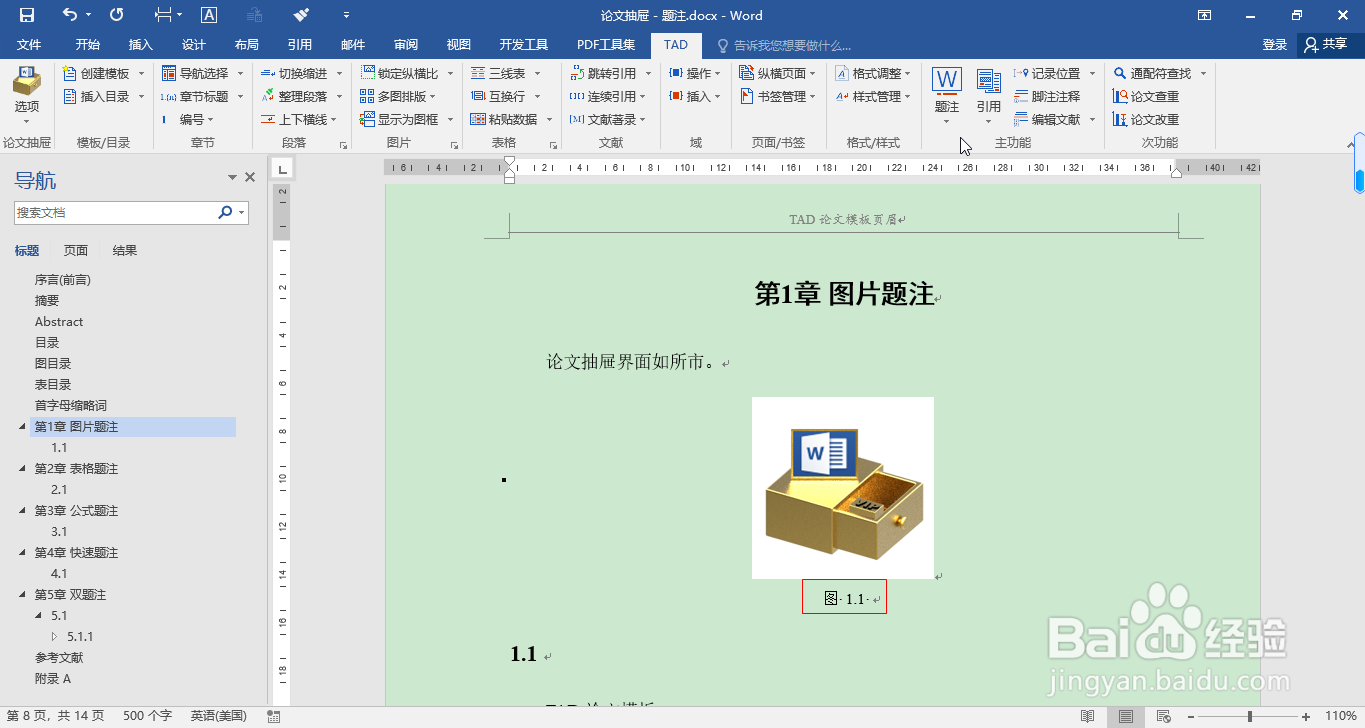1365x728 pixels.
Task: Click the 脚注注释 icon
Action: tap(1021, 97)
